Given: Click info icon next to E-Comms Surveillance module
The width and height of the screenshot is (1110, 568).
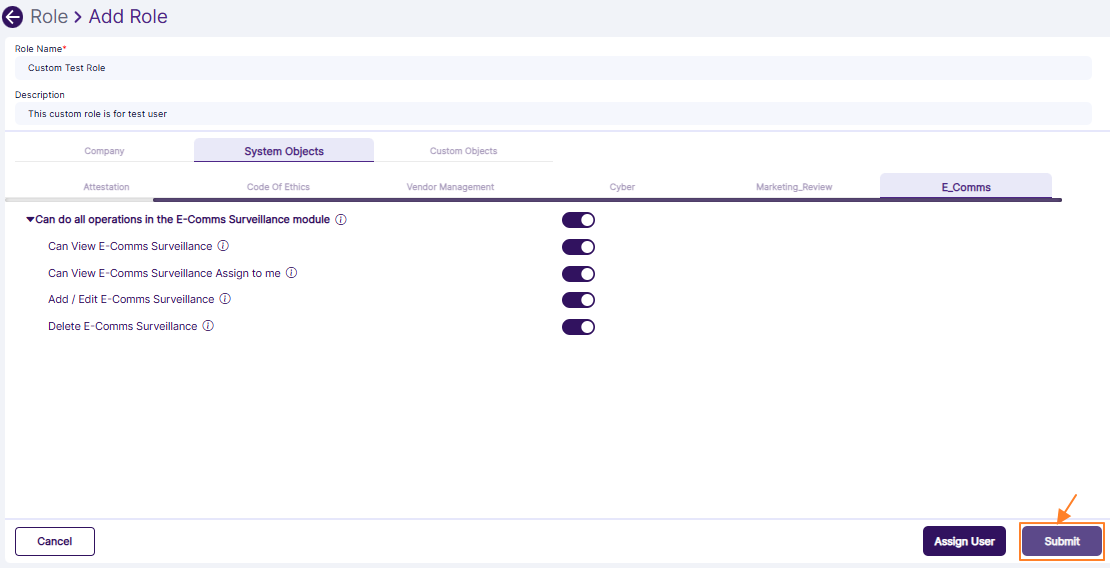Looking at the screenshot, I should point(341,220).
